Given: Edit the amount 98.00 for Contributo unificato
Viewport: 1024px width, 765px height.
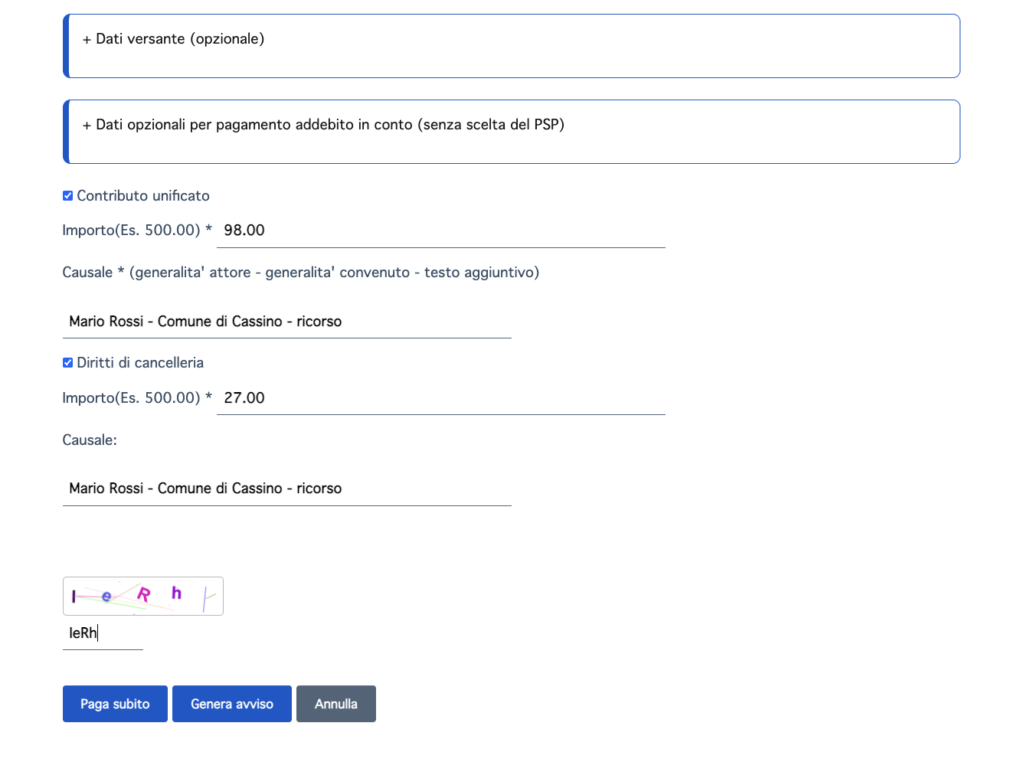Looking at the screenshot, I should click(x=440, y=230).
